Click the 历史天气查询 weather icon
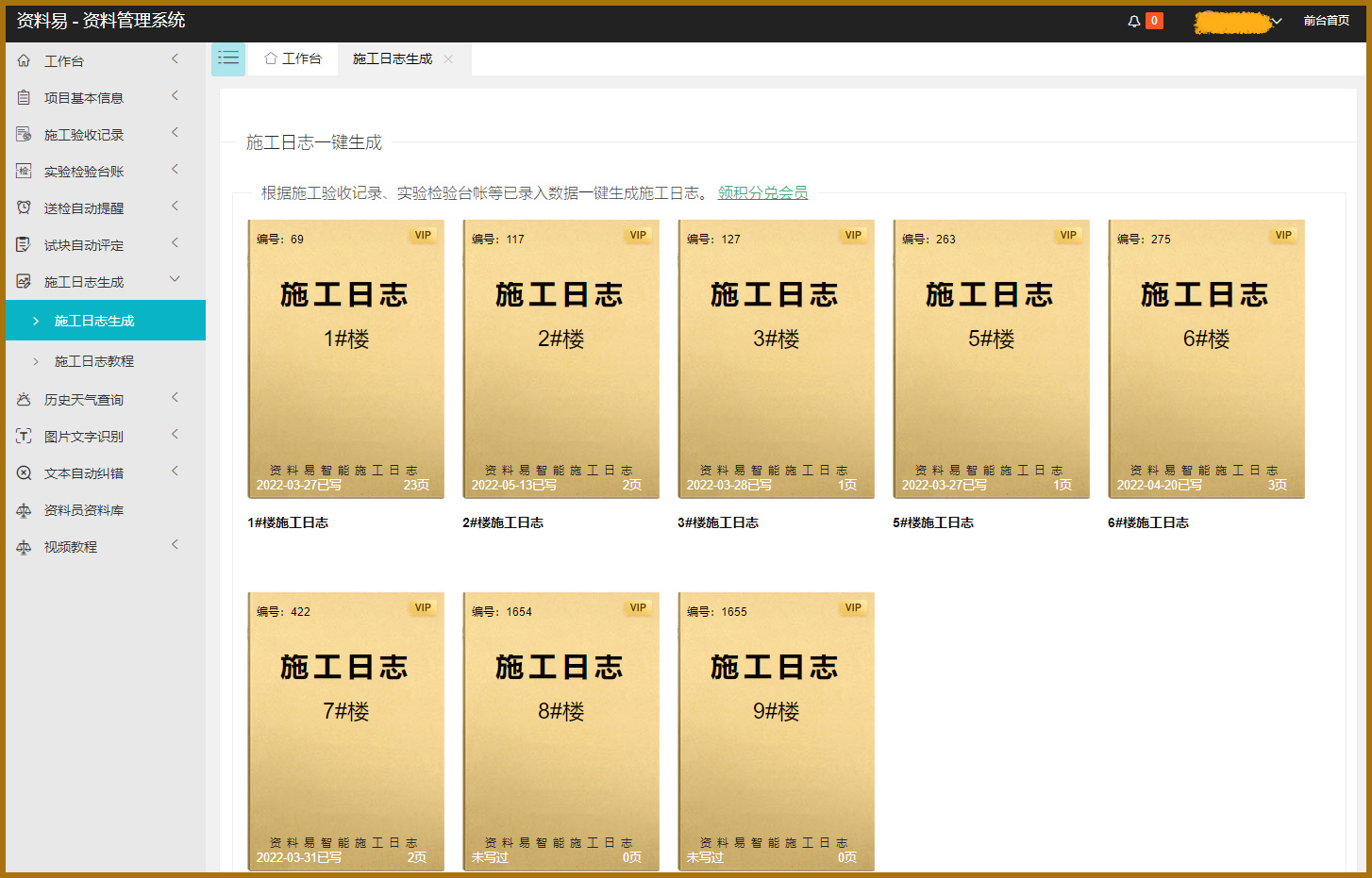This screenshot has width=1372, height=878. (24, 399)
